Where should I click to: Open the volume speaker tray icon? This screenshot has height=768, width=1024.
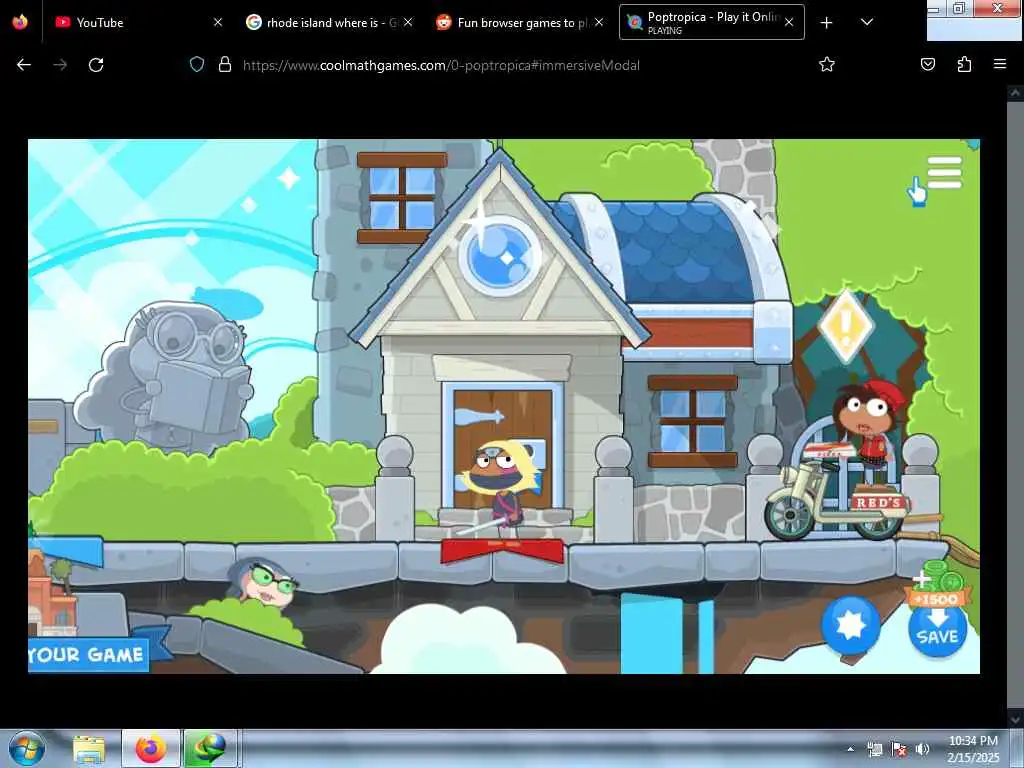(x=922, y=749)
